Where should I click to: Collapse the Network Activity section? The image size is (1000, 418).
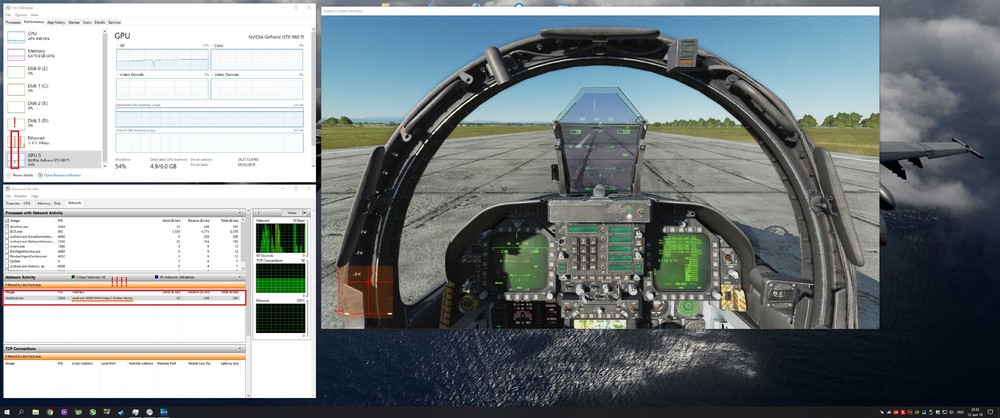[x=240, y=278]
